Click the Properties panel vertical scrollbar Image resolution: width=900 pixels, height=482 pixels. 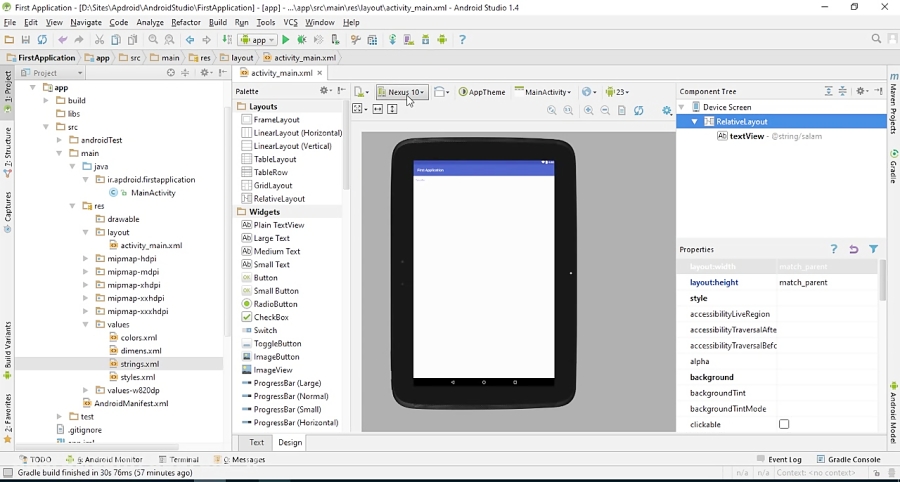pos(882,281)
